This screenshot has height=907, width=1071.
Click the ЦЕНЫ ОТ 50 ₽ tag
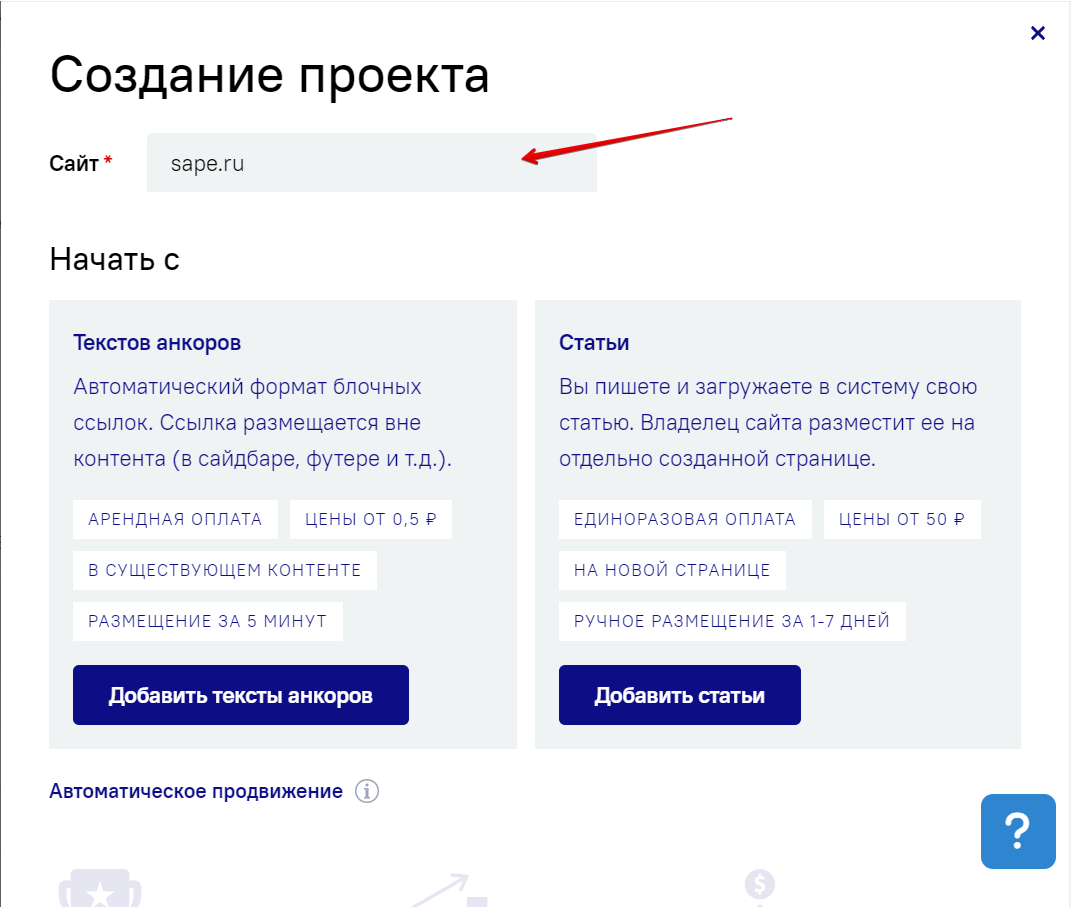902,519
